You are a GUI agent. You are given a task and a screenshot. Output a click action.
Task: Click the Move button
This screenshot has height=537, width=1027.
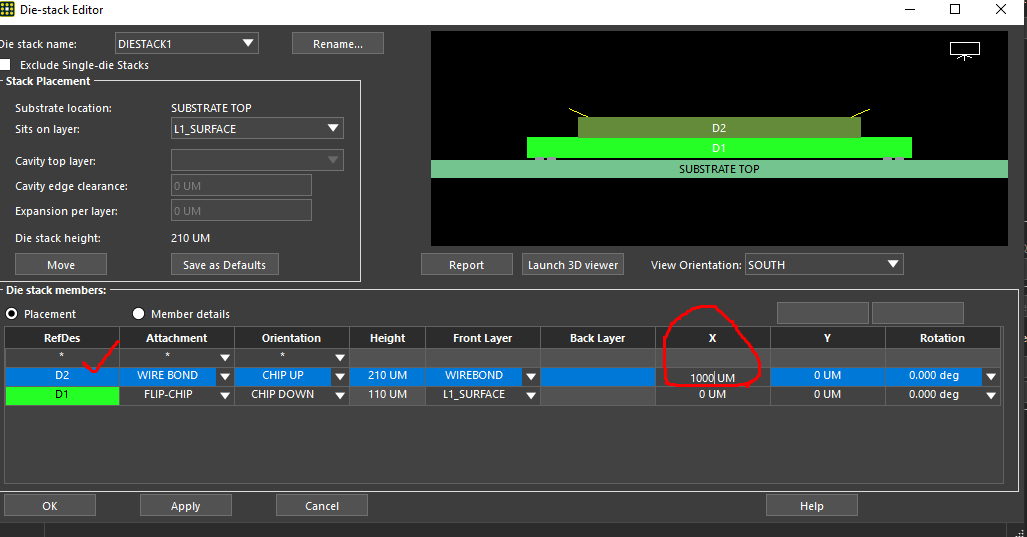coord(61,265)
